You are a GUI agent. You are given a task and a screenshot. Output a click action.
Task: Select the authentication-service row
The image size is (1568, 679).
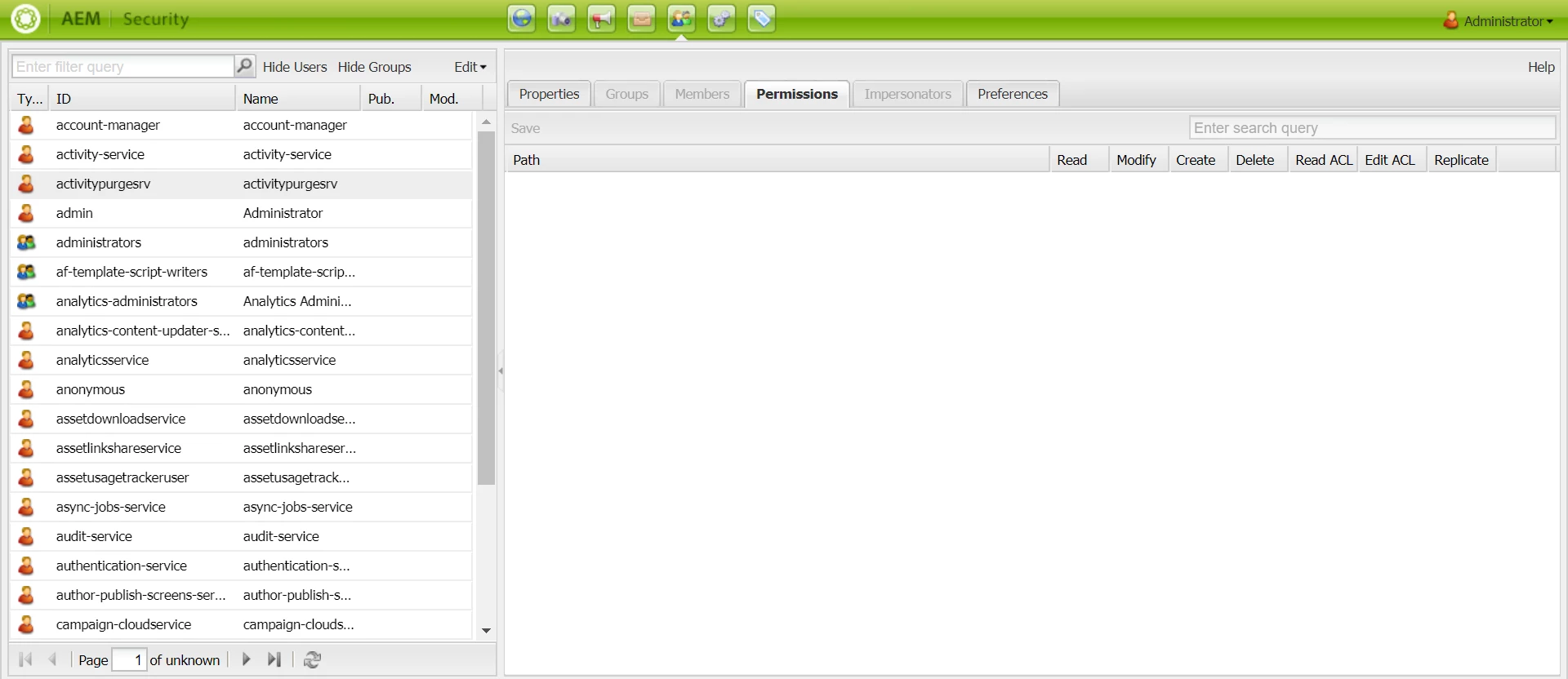pyautogui.click(x=241, y=566)
